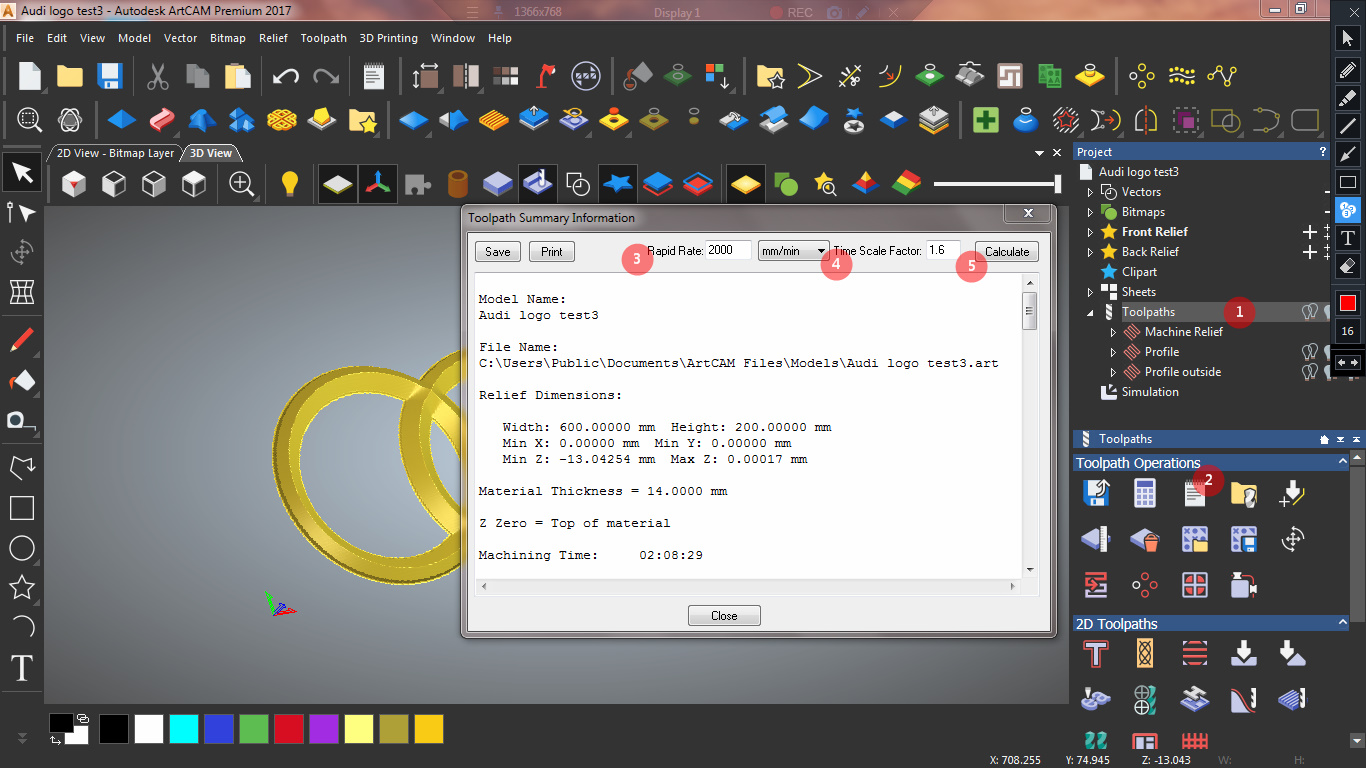Click the Zoom magnifier in 3D View toolbar
The image size is (1366, 768).
[x=241, y=183]
